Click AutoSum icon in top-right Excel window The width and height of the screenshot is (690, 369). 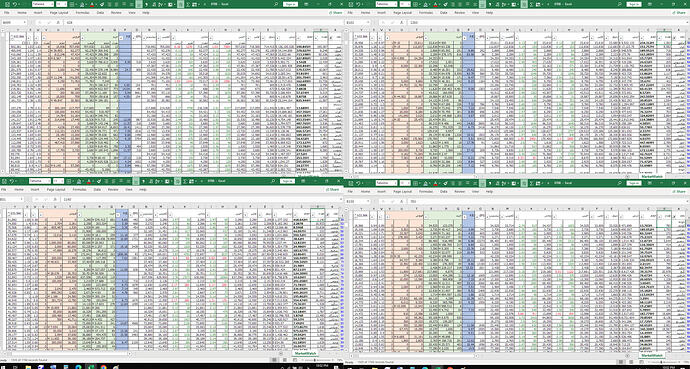(532, 4)
